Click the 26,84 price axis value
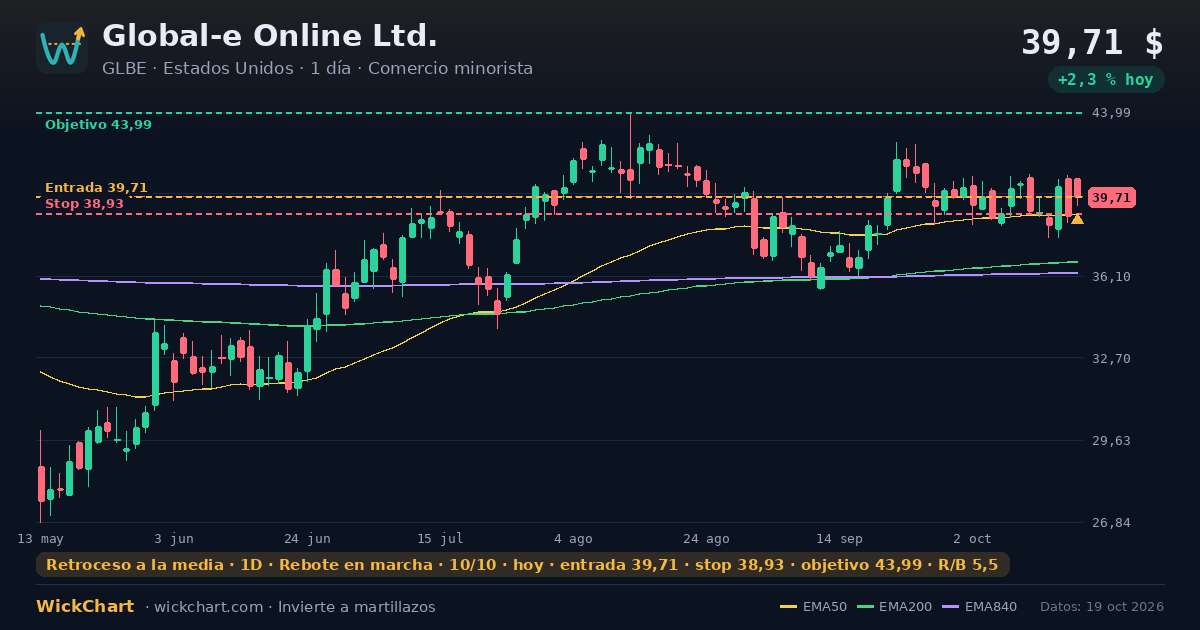Image resolution: width=1200 pixels, height=630 pixels. click(x=1111, y=522)
